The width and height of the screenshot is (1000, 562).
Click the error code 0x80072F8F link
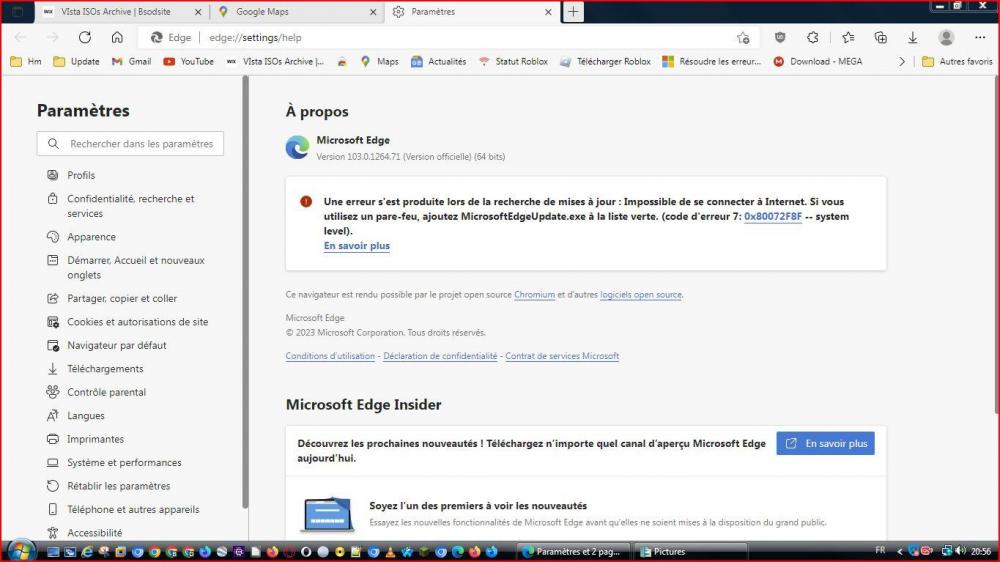pyautogui.click(x=772, y=216)
